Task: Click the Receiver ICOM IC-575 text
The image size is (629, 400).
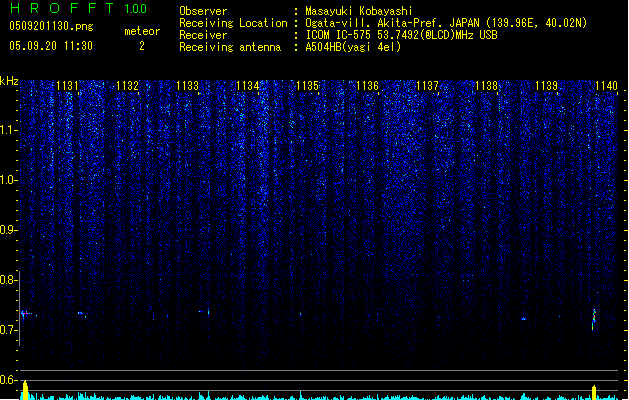Action: tap(402, 35)
